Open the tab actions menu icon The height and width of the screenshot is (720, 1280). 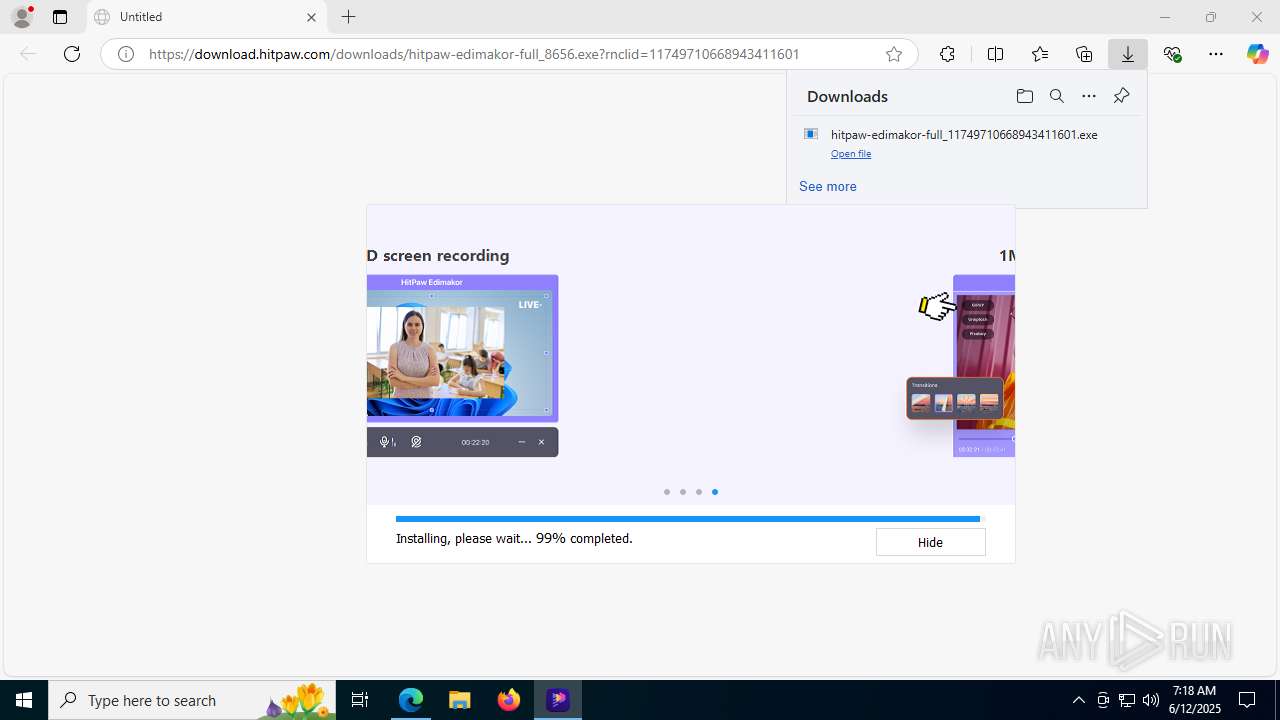(x=60, y=17)
